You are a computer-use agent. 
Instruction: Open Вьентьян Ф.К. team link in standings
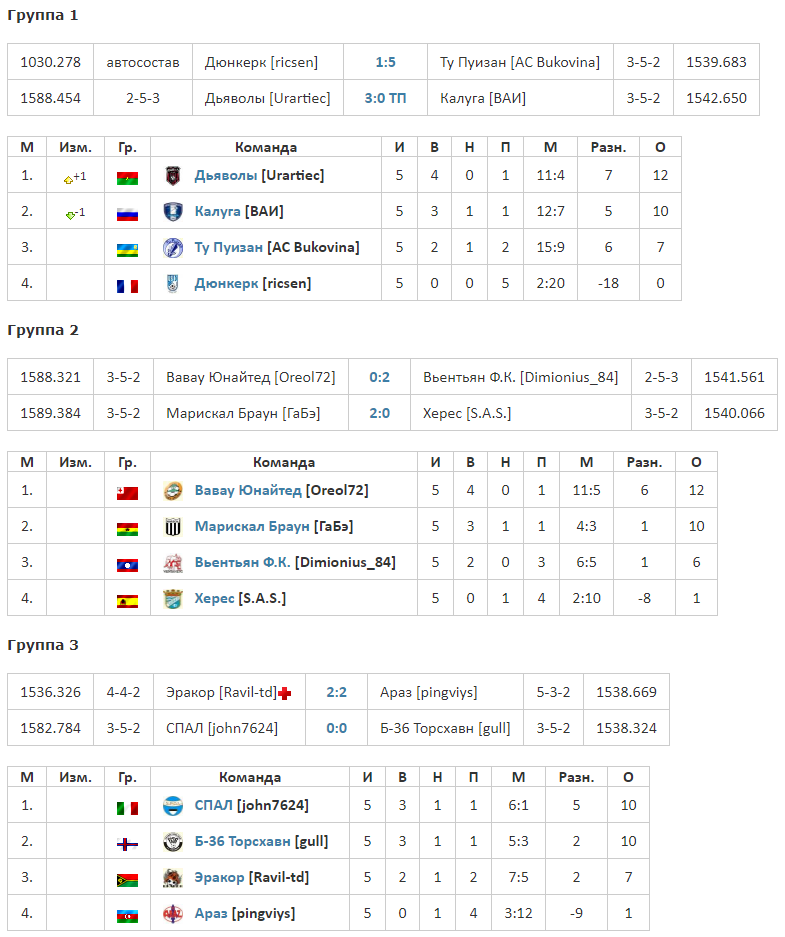(243, 562)
